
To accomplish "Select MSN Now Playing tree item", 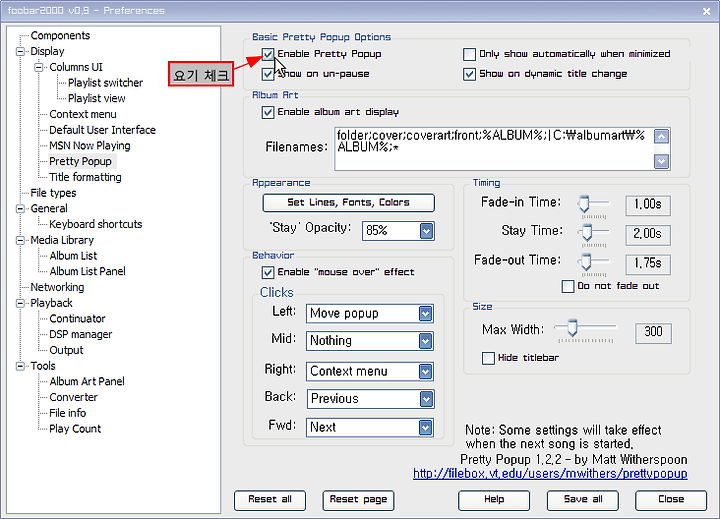I will pyautogui.click(x=90, y=146).
